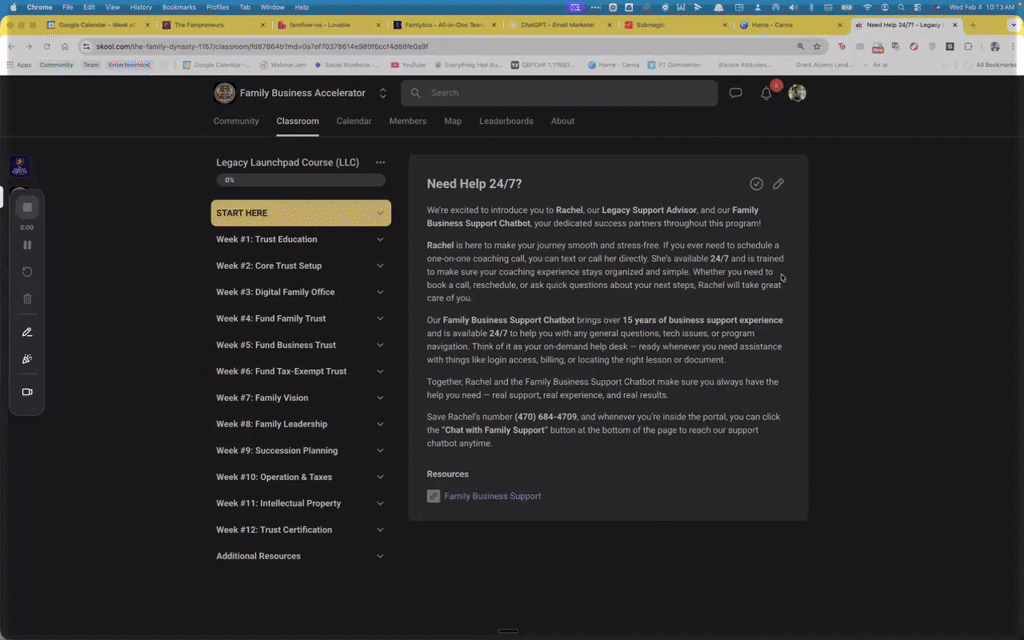The width and height of the screenshot is (1024, 640).
Task: Click the Wi-Fi icon in the menu bar
Action: (867, 7)
